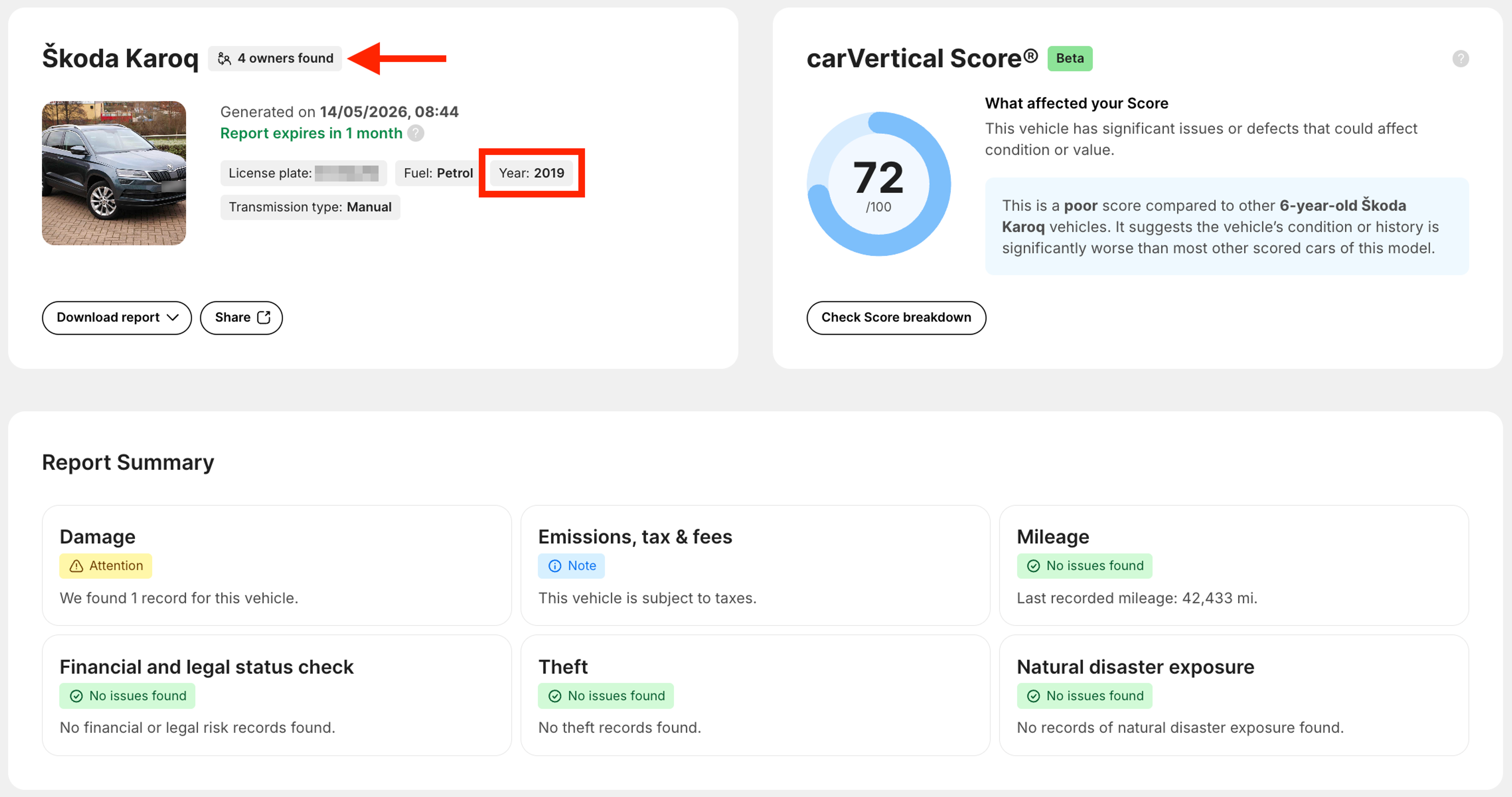
Task: Click the Mileage card heading
Action: 1052,537
